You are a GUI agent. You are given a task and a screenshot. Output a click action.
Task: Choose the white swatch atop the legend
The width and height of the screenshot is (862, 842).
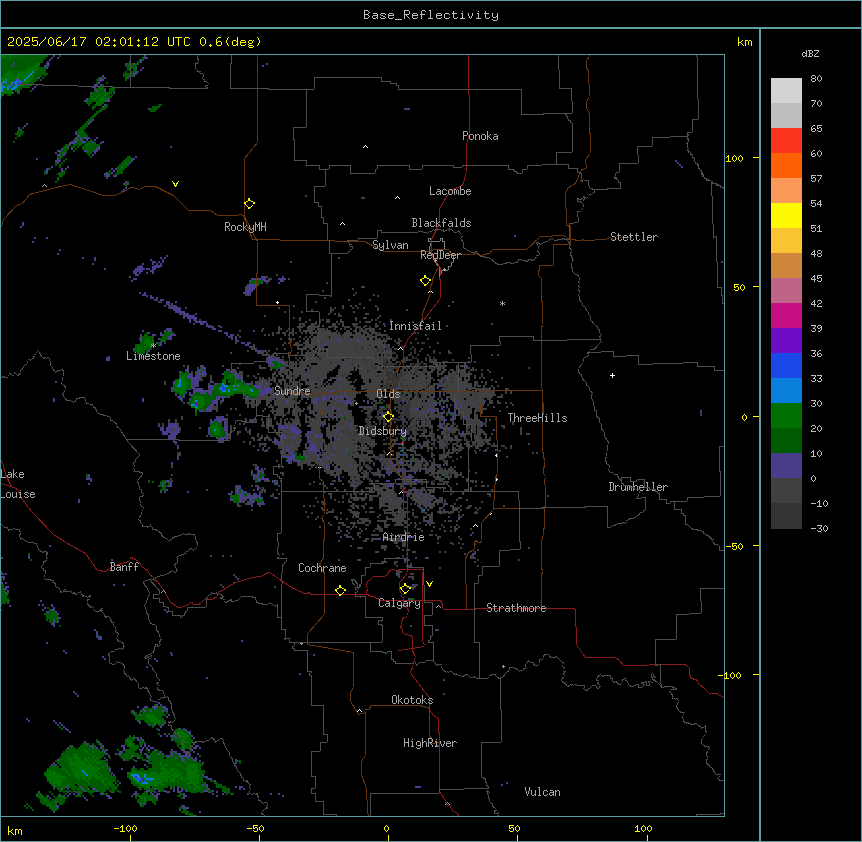tap(786, 90)
